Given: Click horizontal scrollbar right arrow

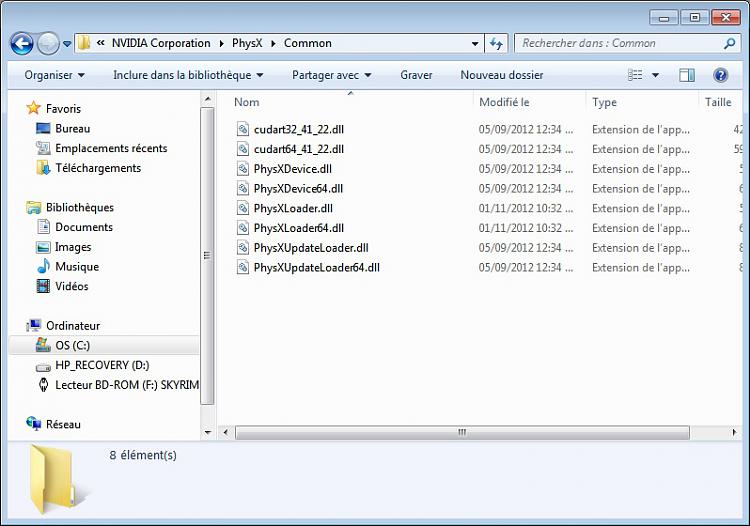Looking at the screenshot, I should 734,432.
